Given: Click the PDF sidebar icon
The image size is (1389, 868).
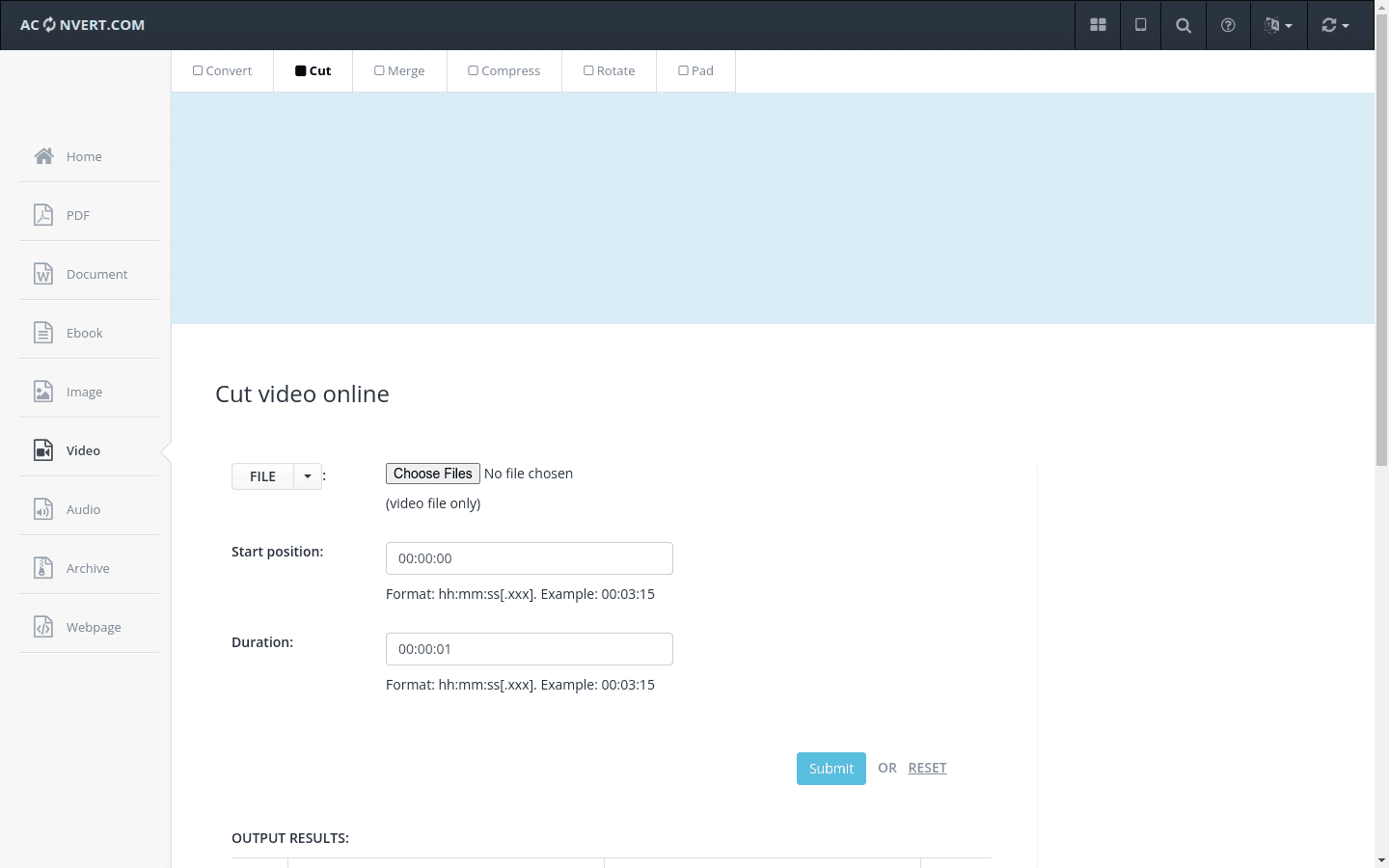Looking at the screenshot, I should 43,215.
